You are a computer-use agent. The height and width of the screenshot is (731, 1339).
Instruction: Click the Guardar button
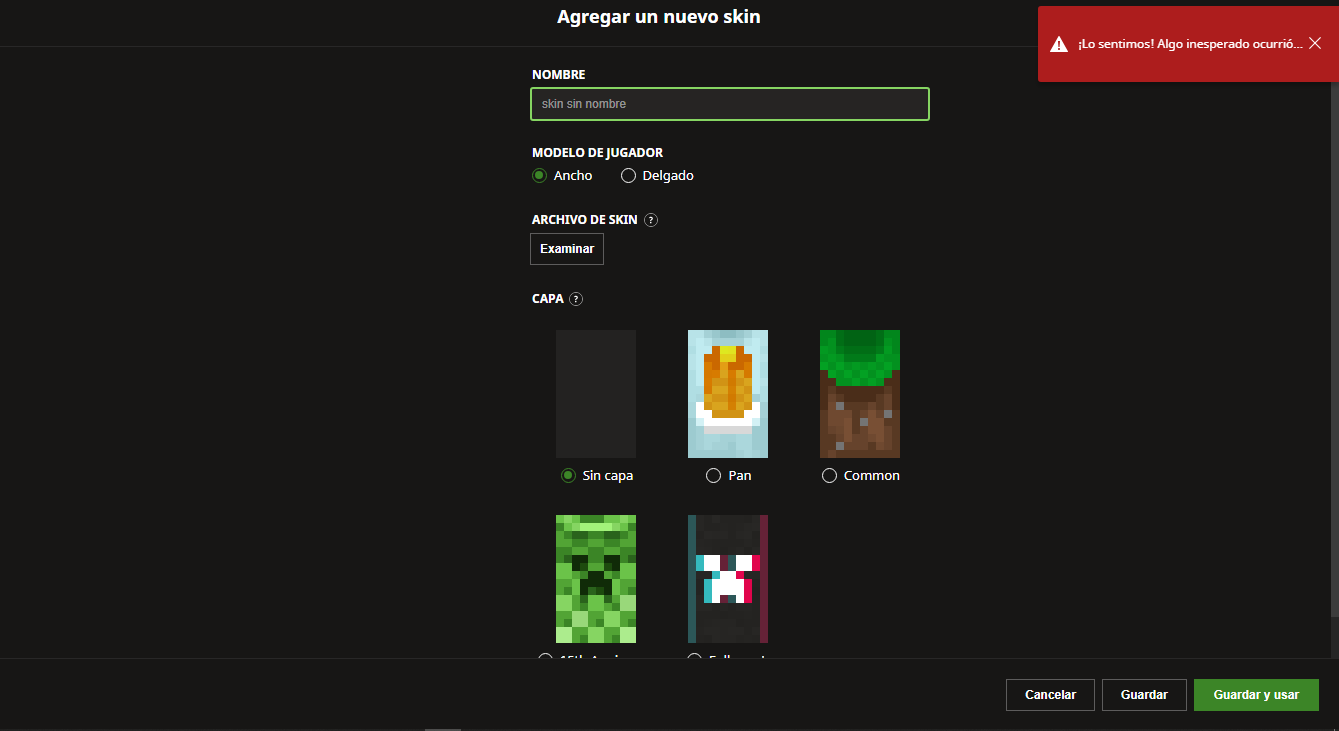point(1144,695)
